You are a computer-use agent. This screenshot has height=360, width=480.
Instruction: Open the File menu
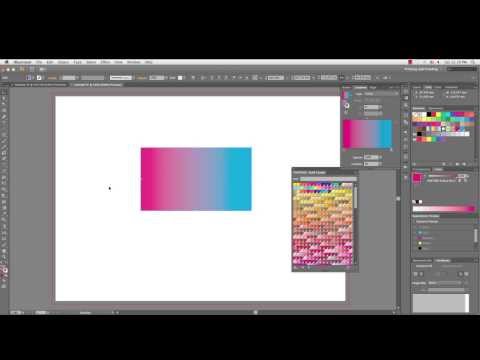pyautogui.click(x=39, y=62)
